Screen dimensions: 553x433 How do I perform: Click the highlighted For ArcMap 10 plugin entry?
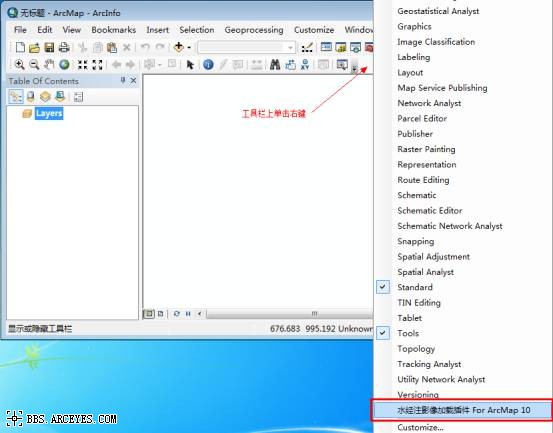(463, 410)
